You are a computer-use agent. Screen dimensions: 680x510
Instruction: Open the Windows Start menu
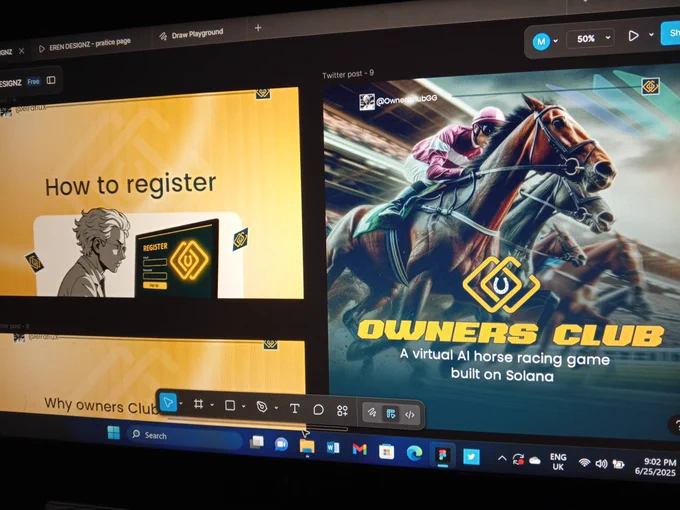(x=114, y=432)
